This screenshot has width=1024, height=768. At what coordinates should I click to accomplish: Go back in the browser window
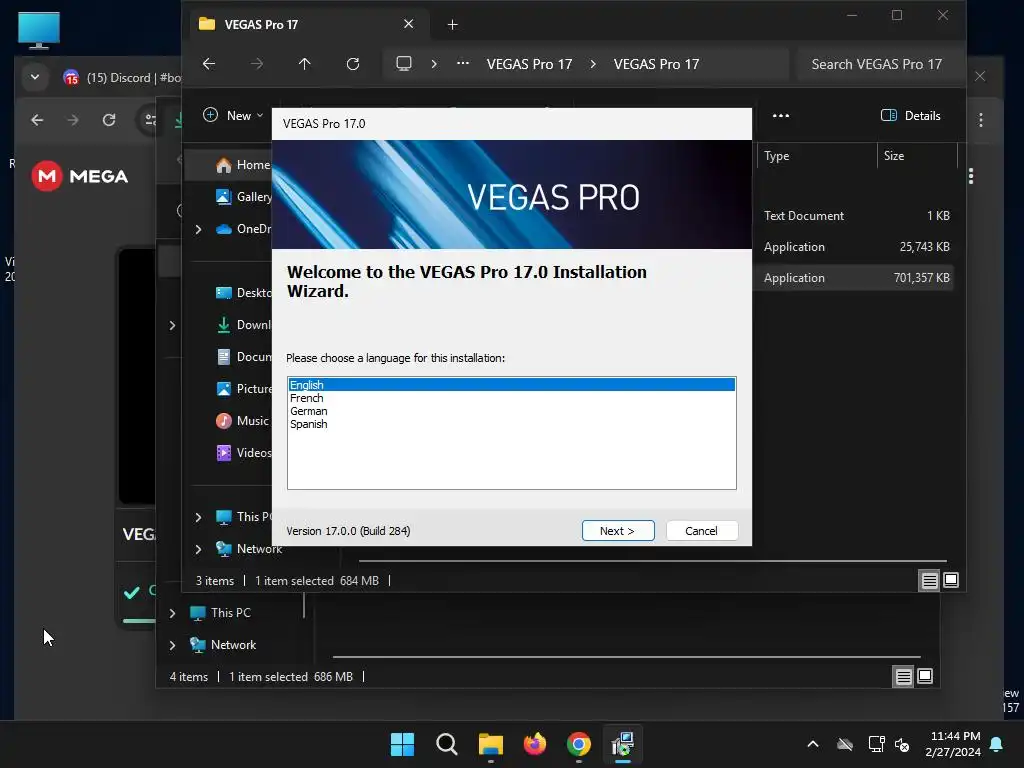tap(37, 120)
